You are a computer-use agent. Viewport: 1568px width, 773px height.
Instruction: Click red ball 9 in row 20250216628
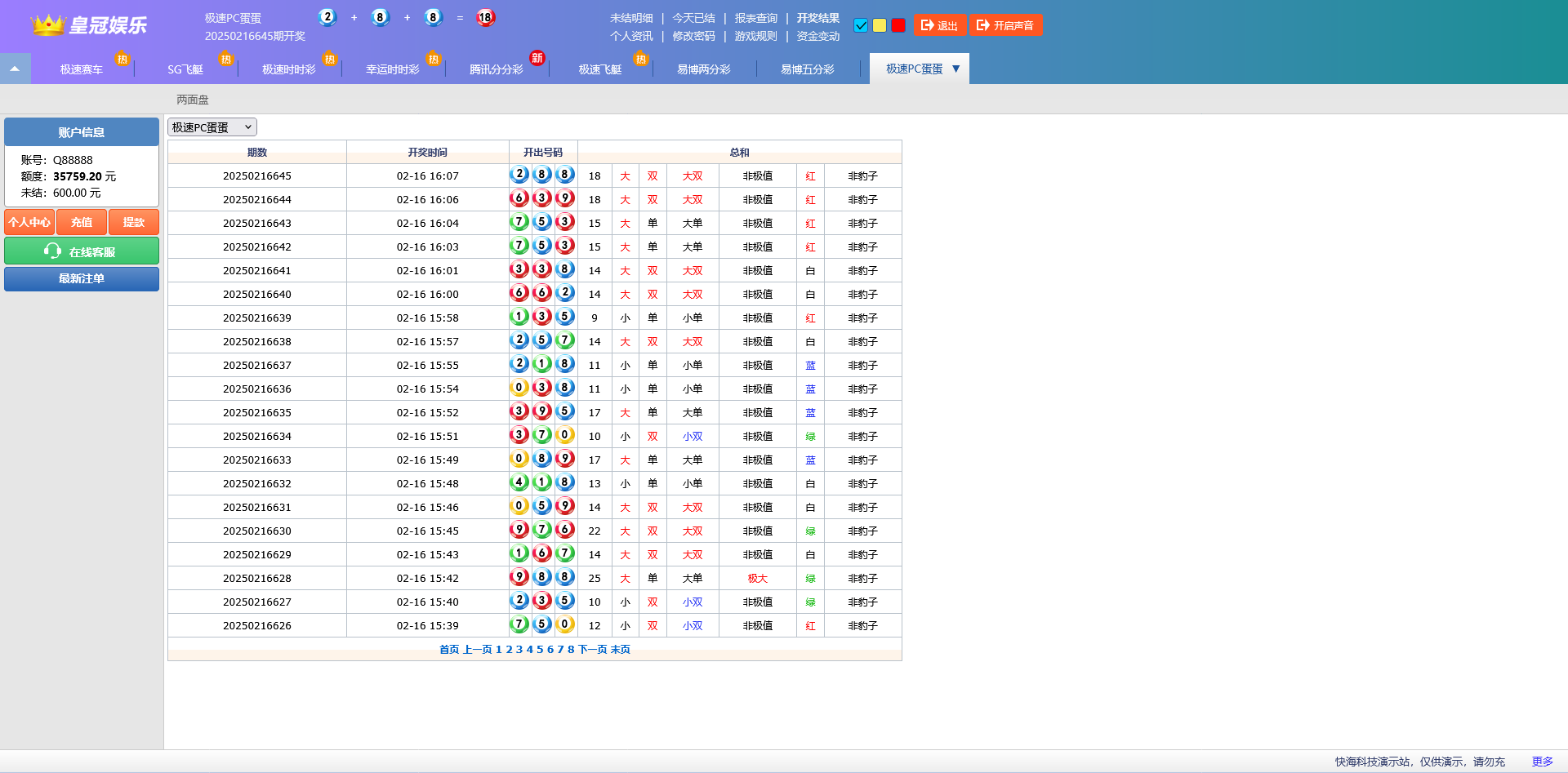[519, 577]
